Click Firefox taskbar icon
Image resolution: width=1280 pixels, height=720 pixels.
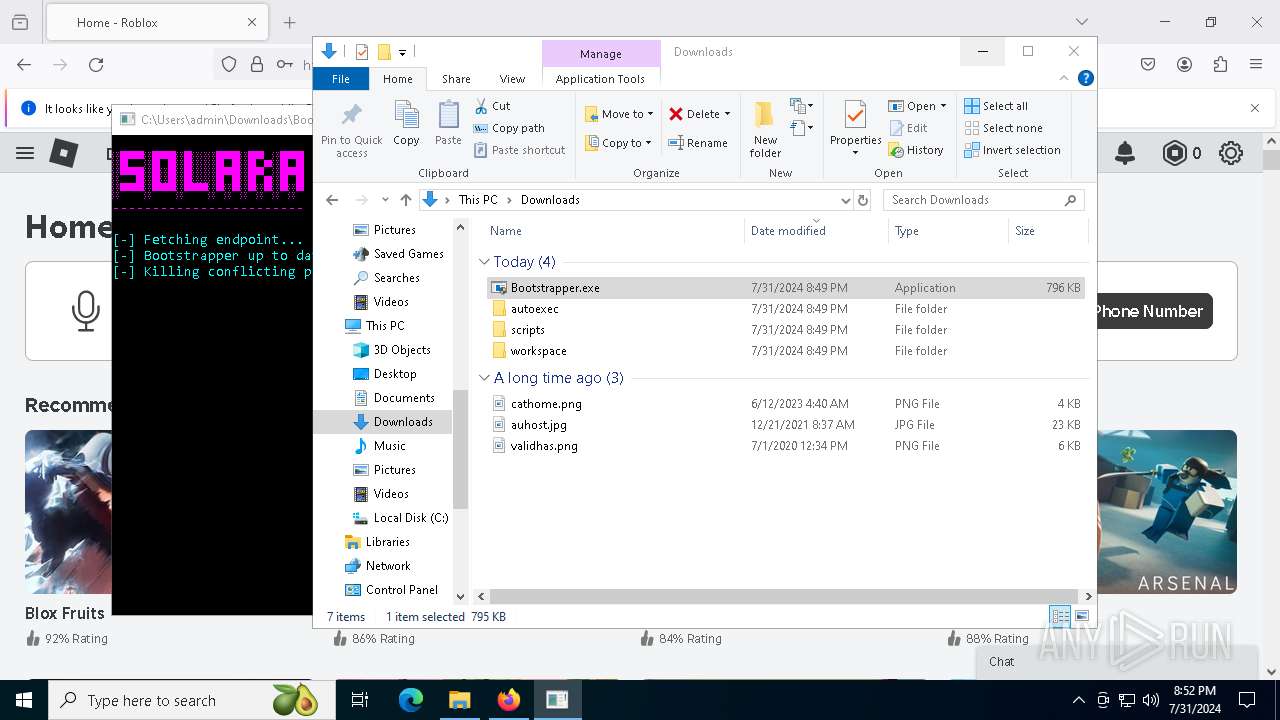(508, 700)
